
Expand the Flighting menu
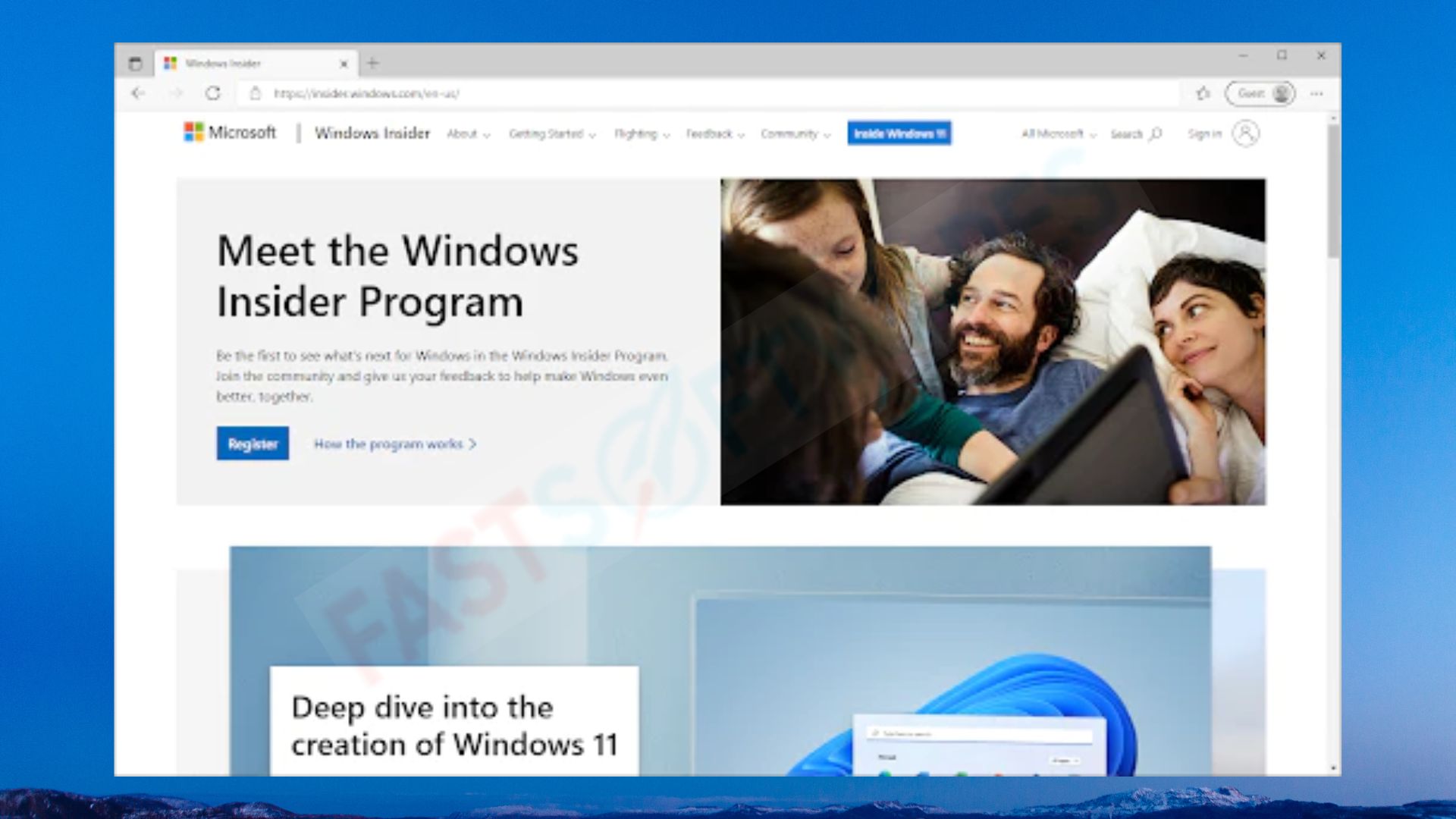pyautogui.click(x=642, y=134)
